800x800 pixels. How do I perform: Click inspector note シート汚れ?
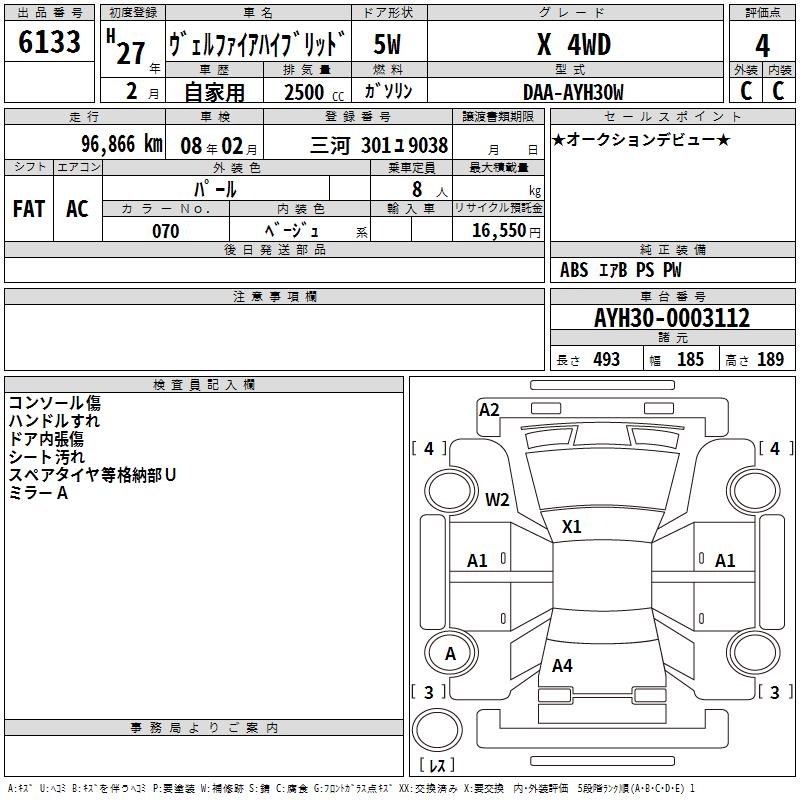click(46, 457)
